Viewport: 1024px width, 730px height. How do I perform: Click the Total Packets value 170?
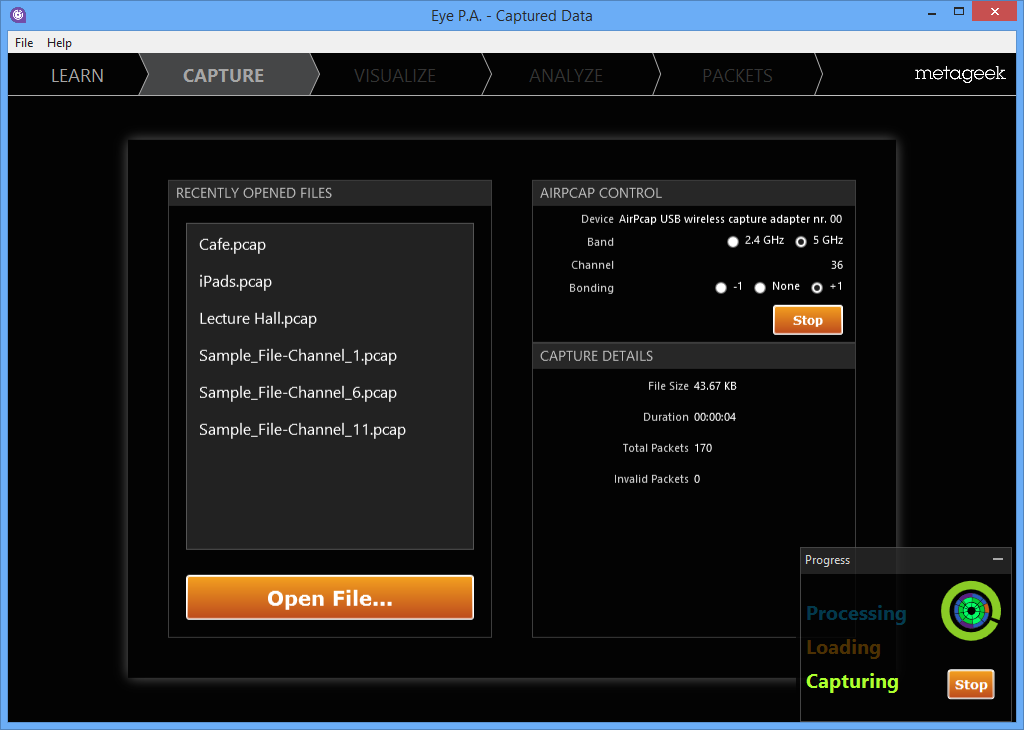(x=703, y=448)
